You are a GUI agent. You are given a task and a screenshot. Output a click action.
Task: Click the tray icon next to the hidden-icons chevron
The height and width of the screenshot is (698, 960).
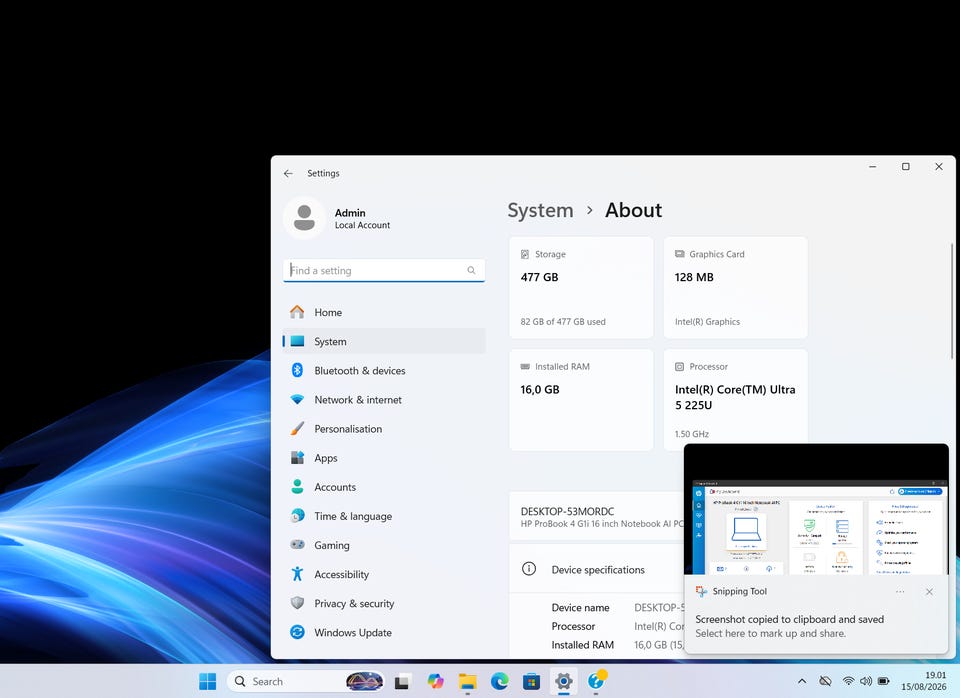825,681
